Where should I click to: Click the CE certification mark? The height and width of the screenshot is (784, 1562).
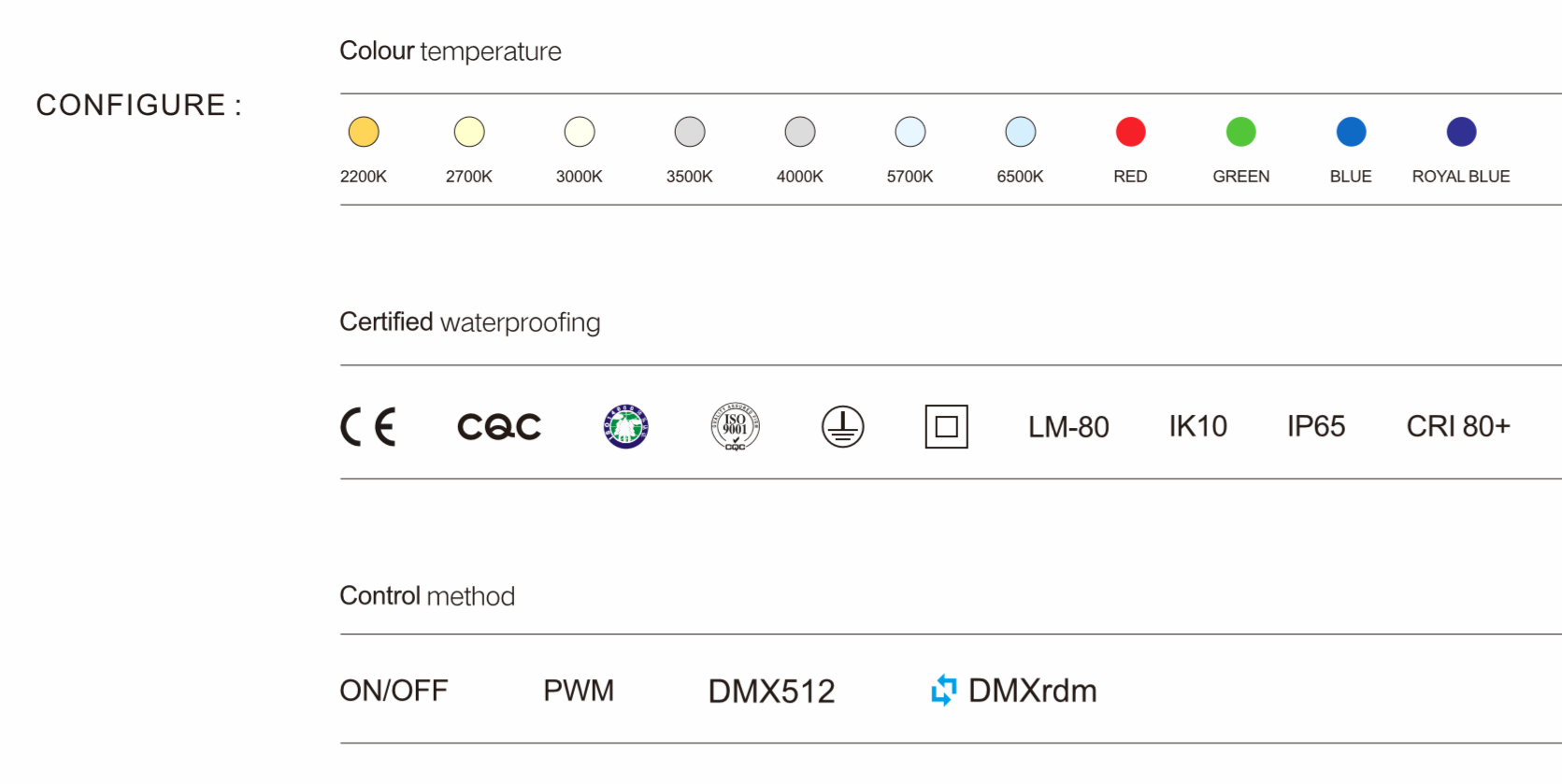coord(368,427)
